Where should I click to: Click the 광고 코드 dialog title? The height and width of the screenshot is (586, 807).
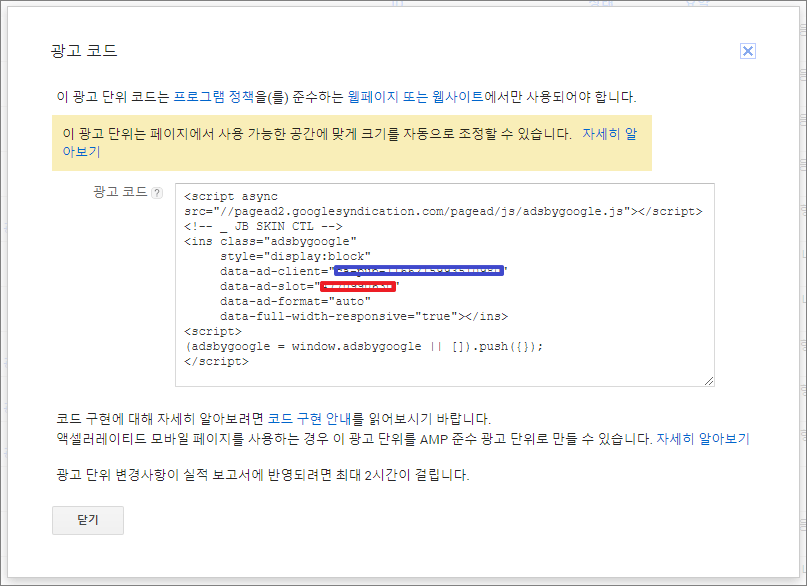point(84,50)
